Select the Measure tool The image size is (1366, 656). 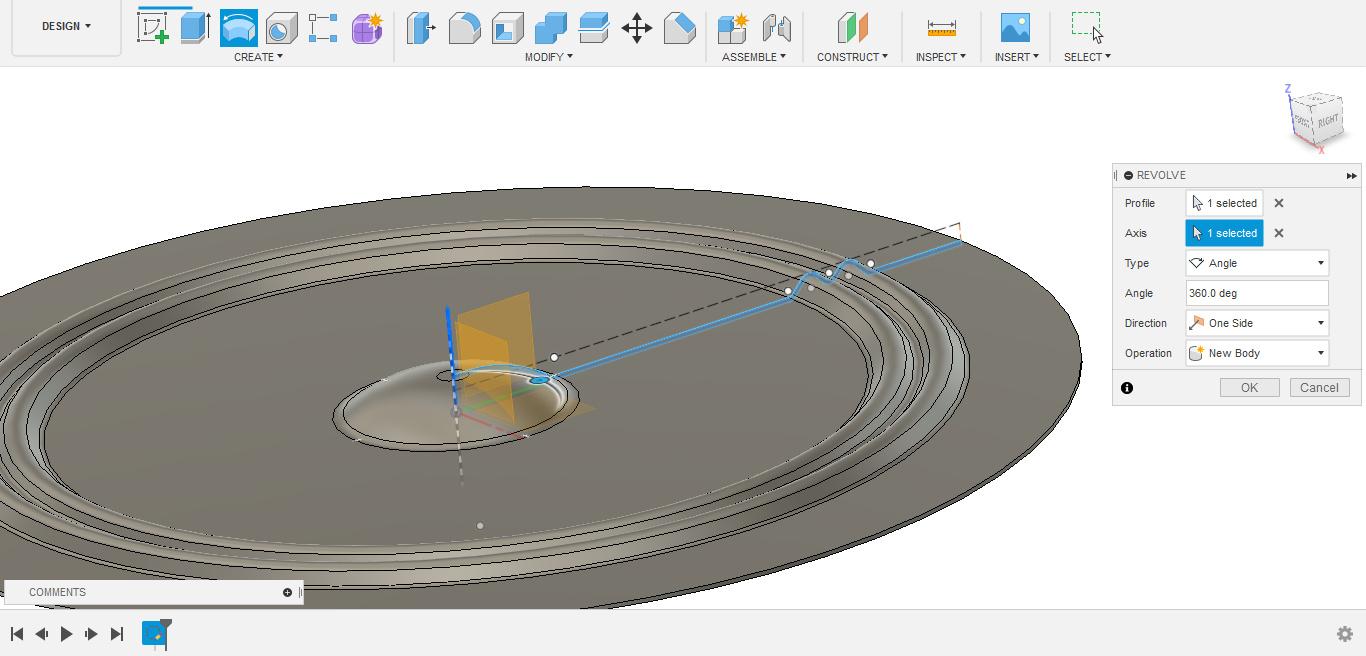(940, 27)
